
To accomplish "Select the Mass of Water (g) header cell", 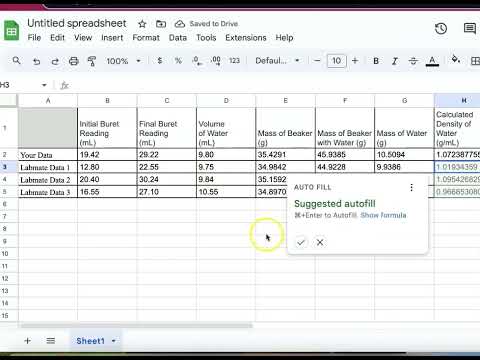I will (x=404, y=128).
